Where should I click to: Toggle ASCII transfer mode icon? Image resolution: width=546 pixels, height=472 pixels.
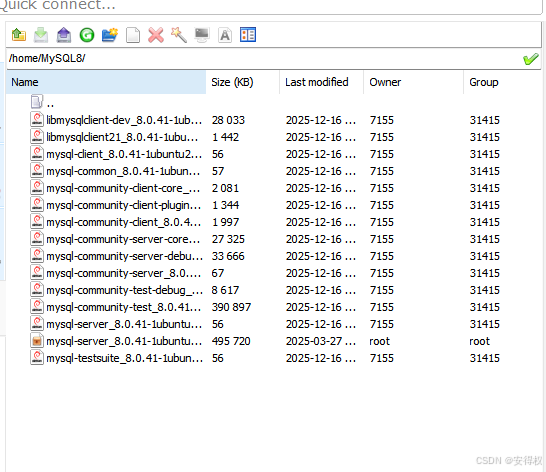click(225, 35)
